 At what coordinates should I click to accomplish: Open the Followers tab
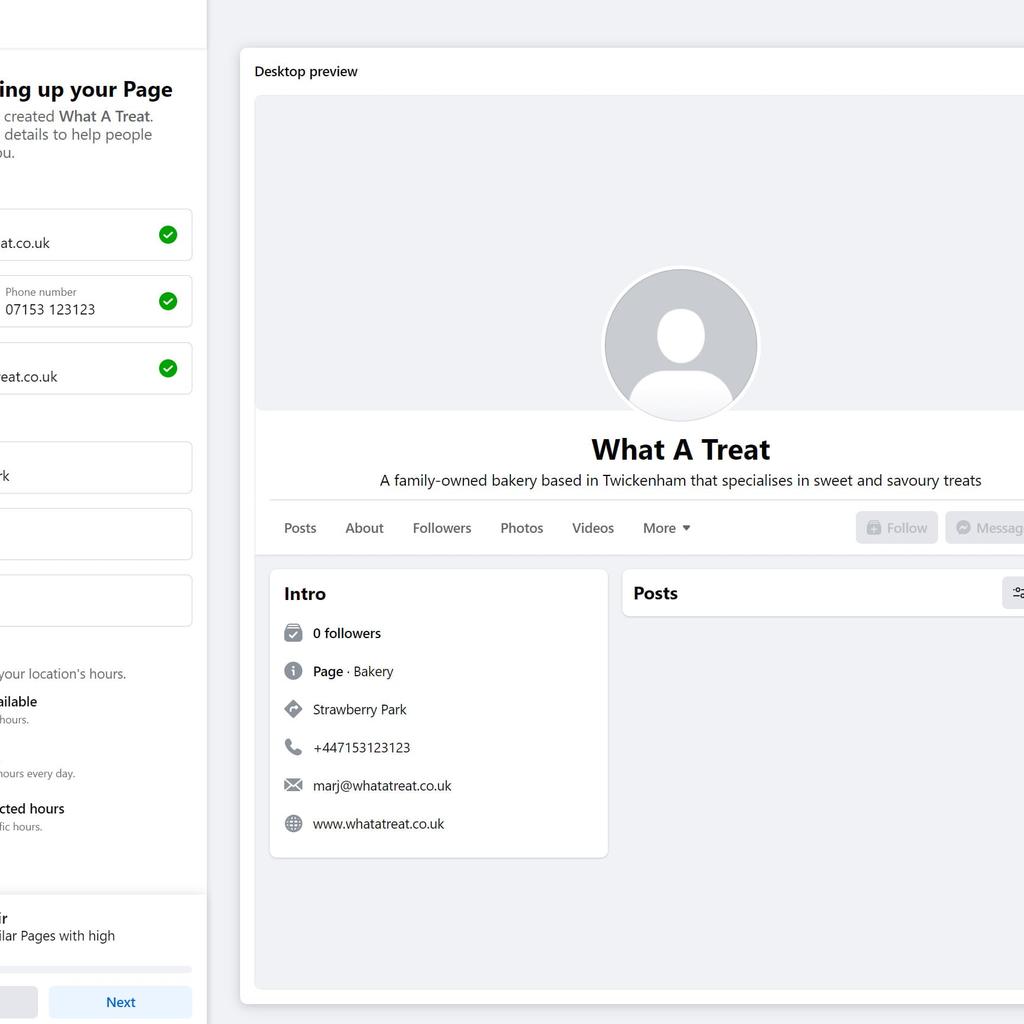(x=442, y=528)
